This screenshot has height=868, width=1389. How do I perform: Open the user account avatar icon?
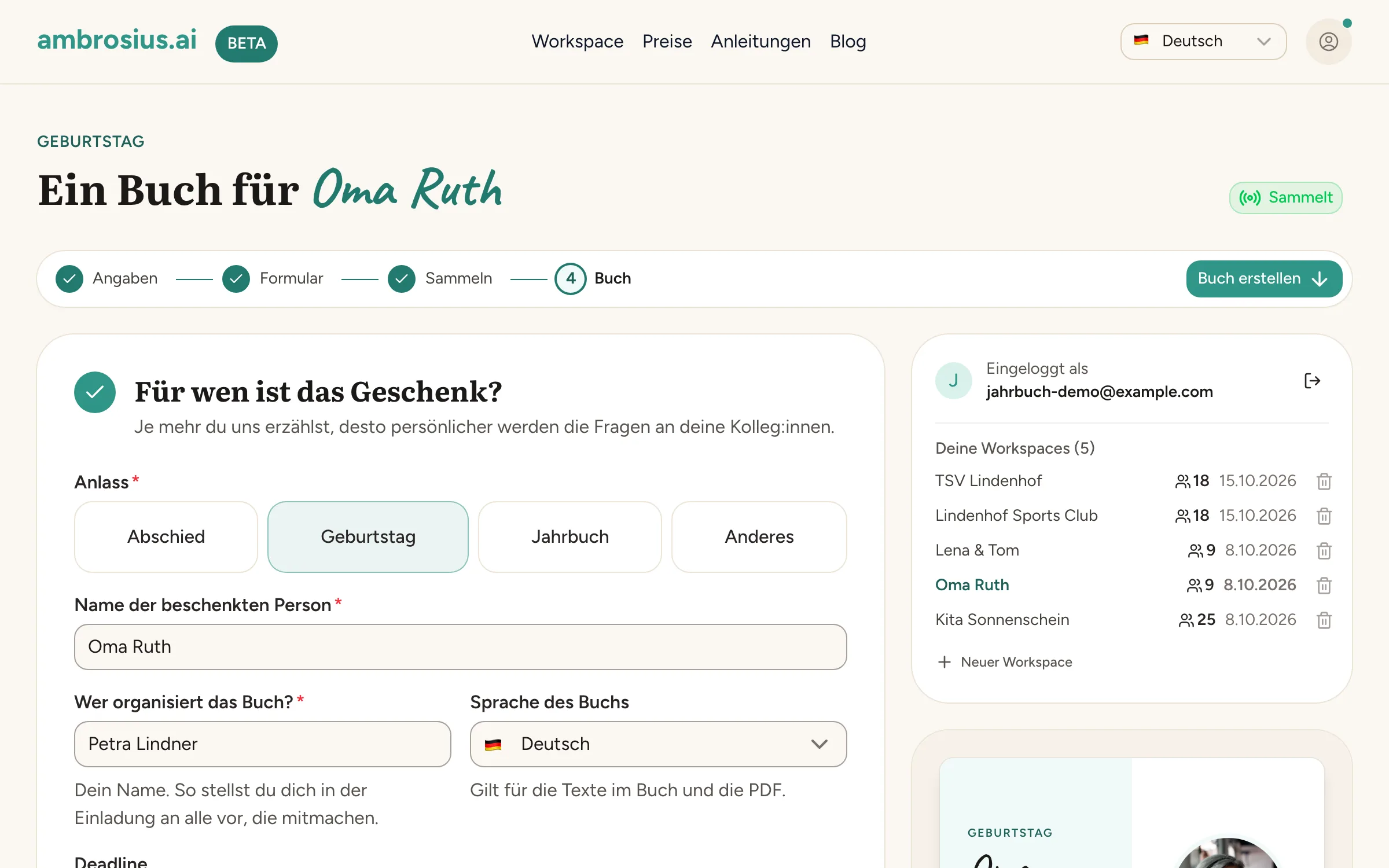click(x=1328, y=42)
